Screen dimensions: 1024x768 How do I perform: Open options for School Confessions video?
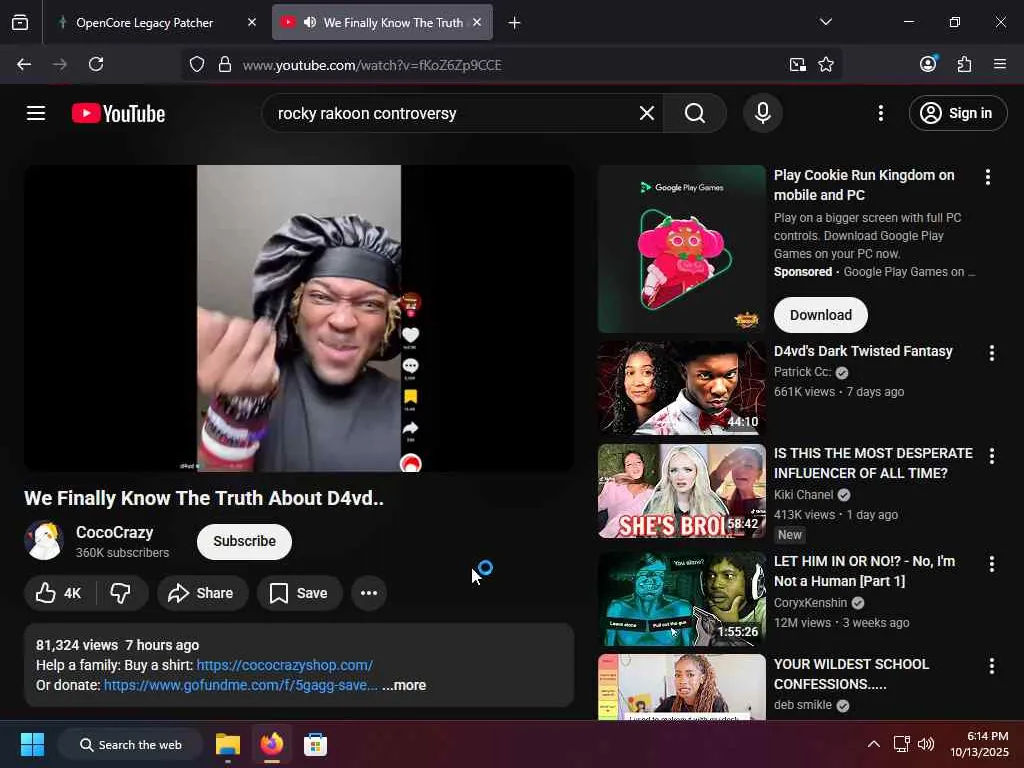tap(991, 666)
